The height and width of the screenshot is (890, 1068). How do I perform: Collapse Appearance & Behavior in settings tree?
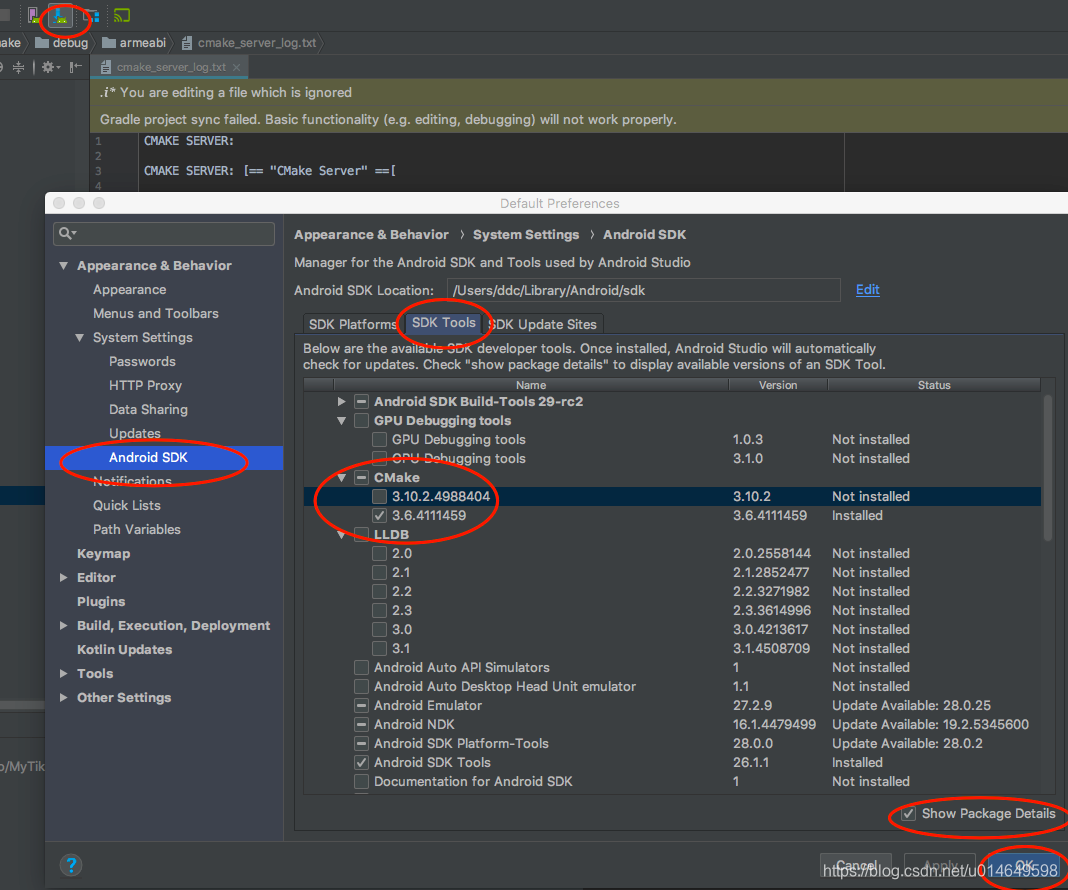tap(63, 266)
